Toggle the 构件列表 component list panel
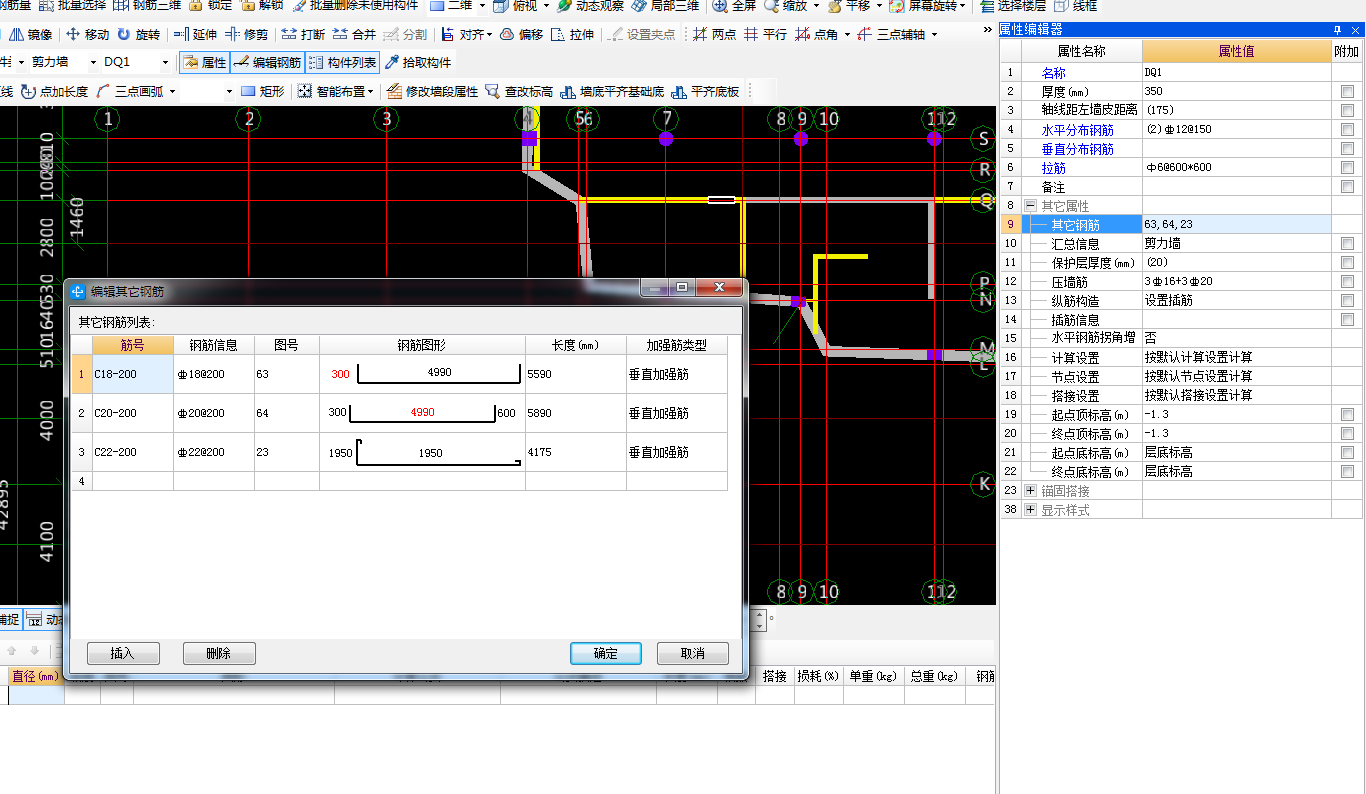The image size is (1366, 794). pyautogui.click(x=342, y=62)
